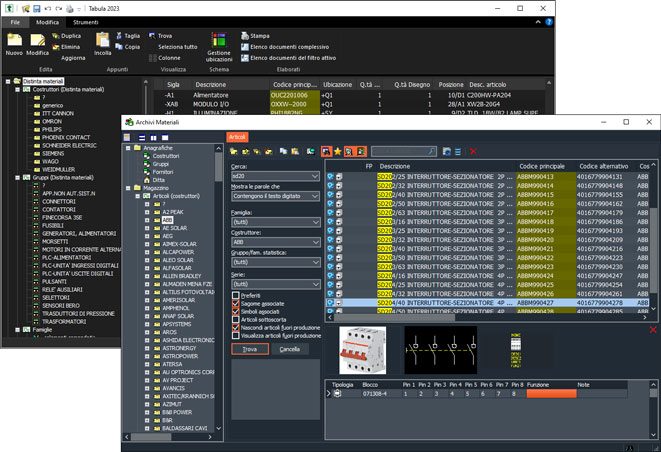Click the circuit breaker product photo thumbnail
661x452 pixels.
pyautogui.click(x=362, y=350)
